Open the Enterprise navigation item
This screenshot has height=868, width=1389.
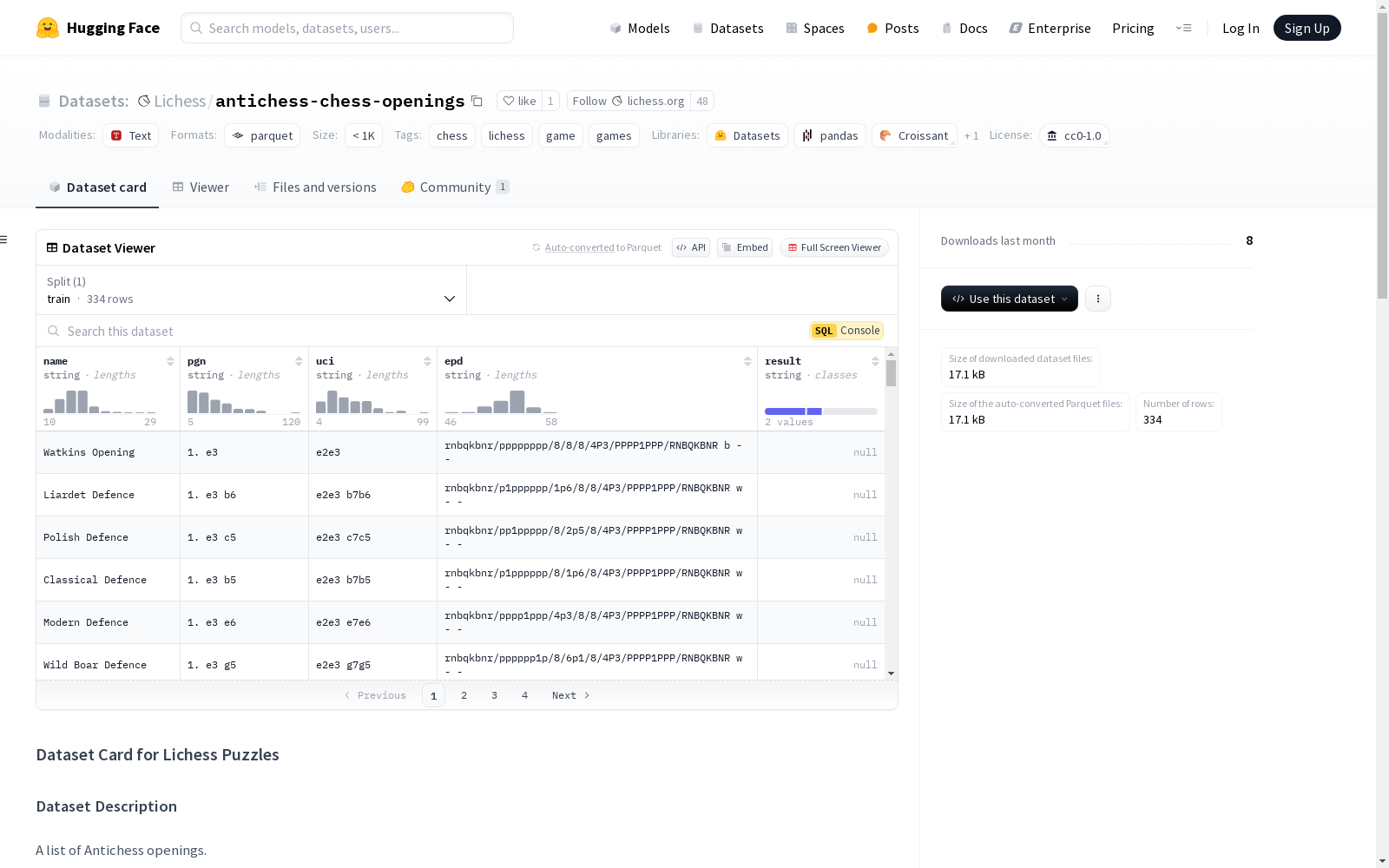1050,28
